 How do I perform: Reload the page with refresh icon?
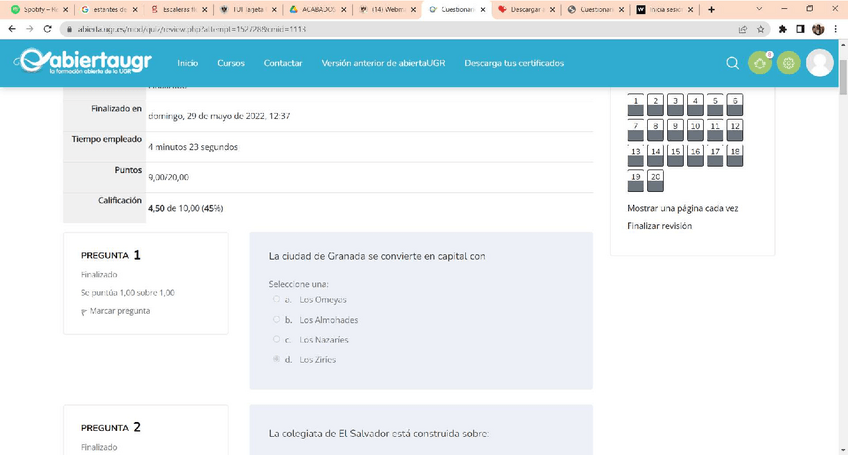click(49, 29)
